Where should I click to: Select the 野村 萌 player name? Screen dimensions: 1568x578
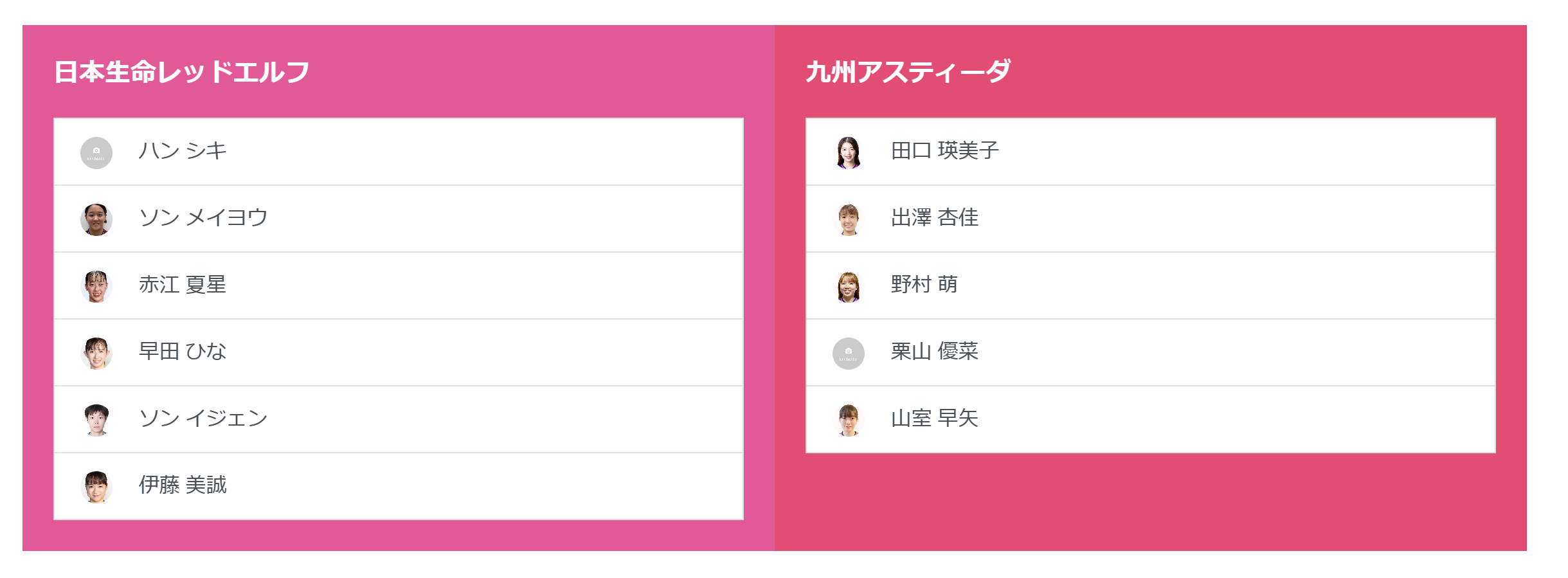pyautogui.click(x=924, y=285)
